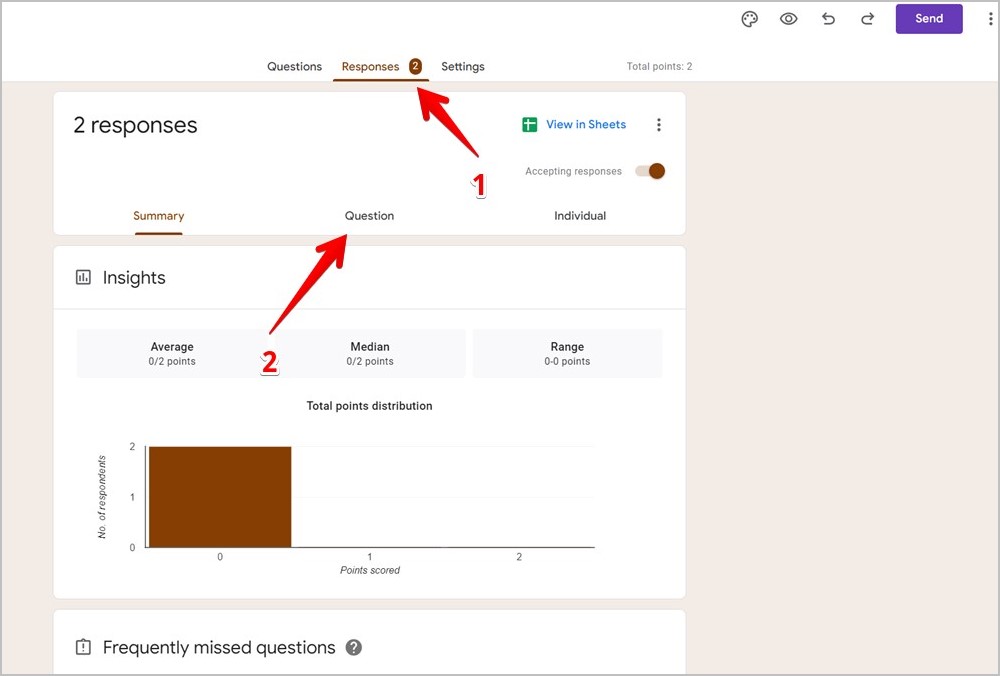
Task: Click the responses count badge
Action: [415, 66]
